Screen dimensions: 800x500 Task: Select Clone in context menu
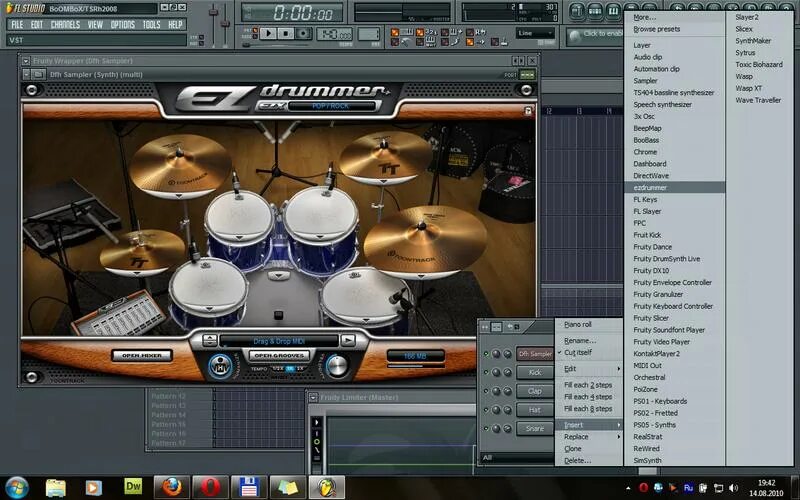click(x=589, y=448)
